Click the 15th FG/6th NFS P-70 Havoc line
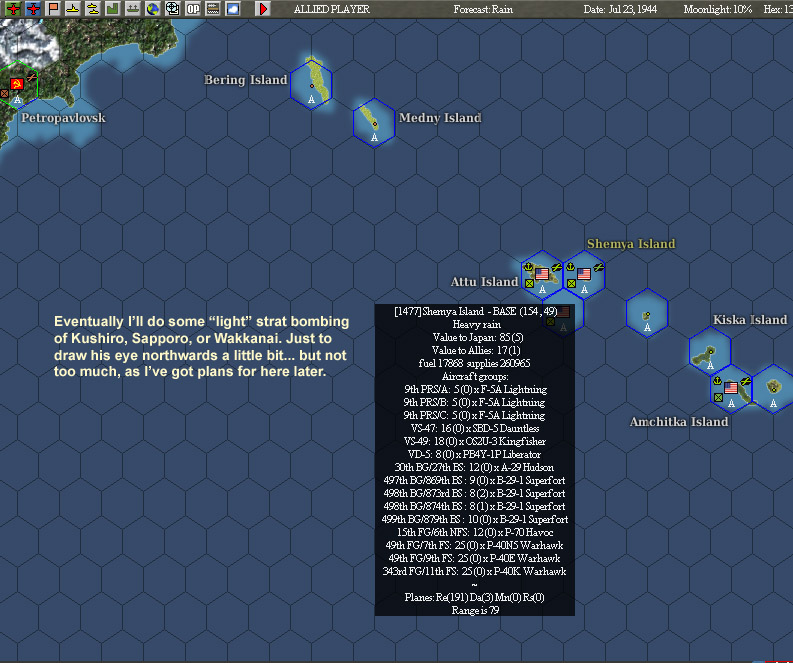793x663 pixels. (x=475, y=533)
